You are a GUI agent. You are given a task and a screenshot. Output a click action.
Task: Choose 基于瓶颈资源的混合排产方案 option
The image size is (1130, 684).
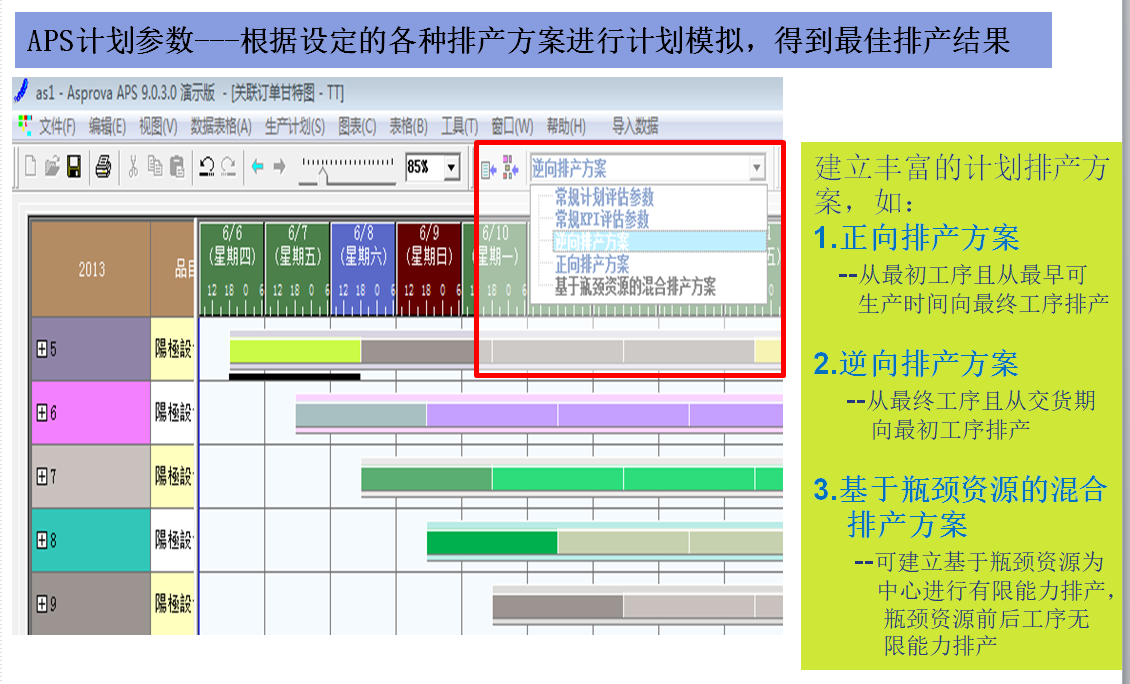635,287
